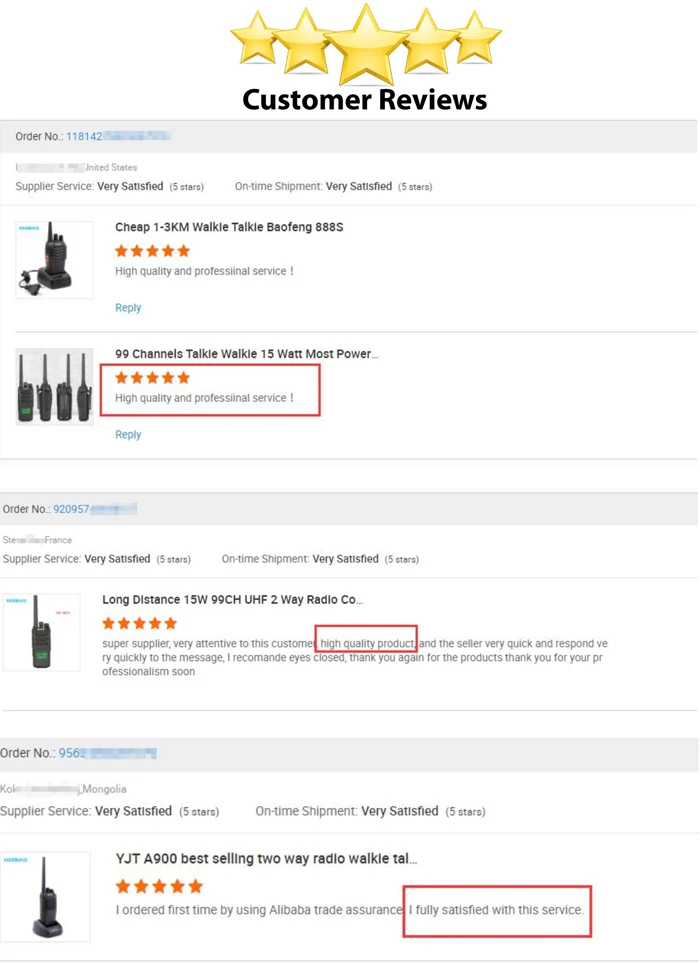
Task: Click the Baofeng 888S product thumbnail
Action: point(54,258)
